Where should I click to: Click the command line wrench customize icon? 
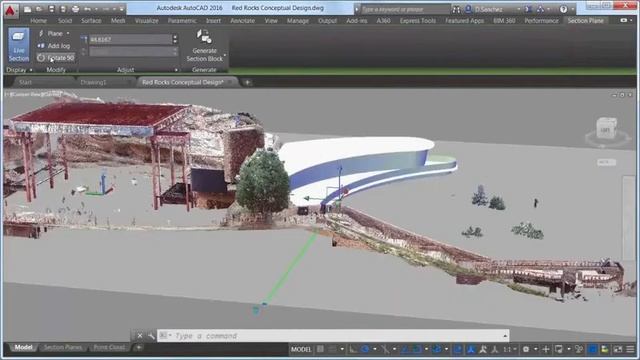point(151,336)
